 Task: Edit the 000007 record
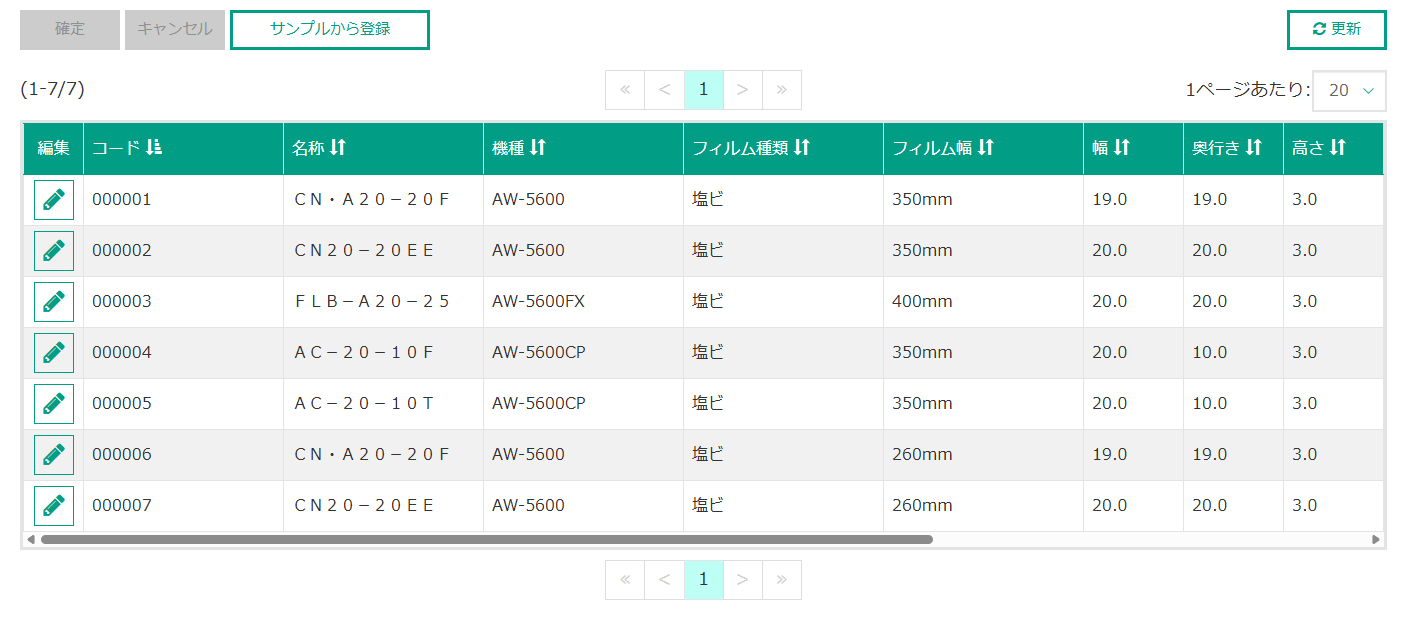pyautogui.click(x=54, y=506)
